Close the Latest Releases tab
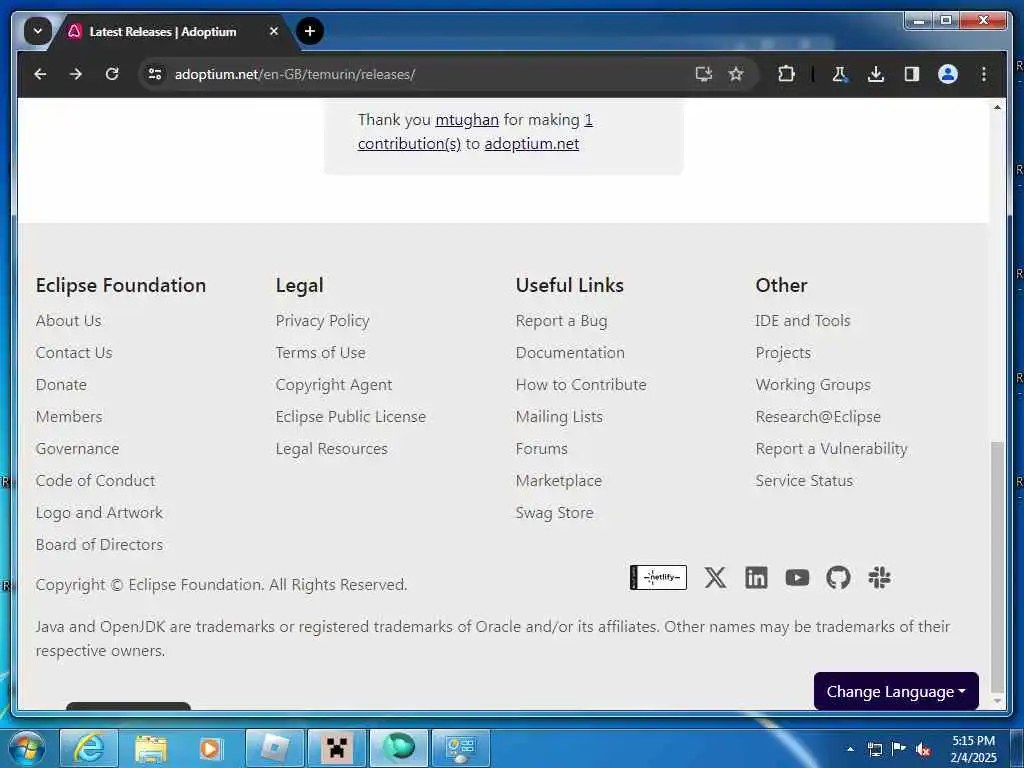Screen dimensions: 1024x768 coord(274,31)
